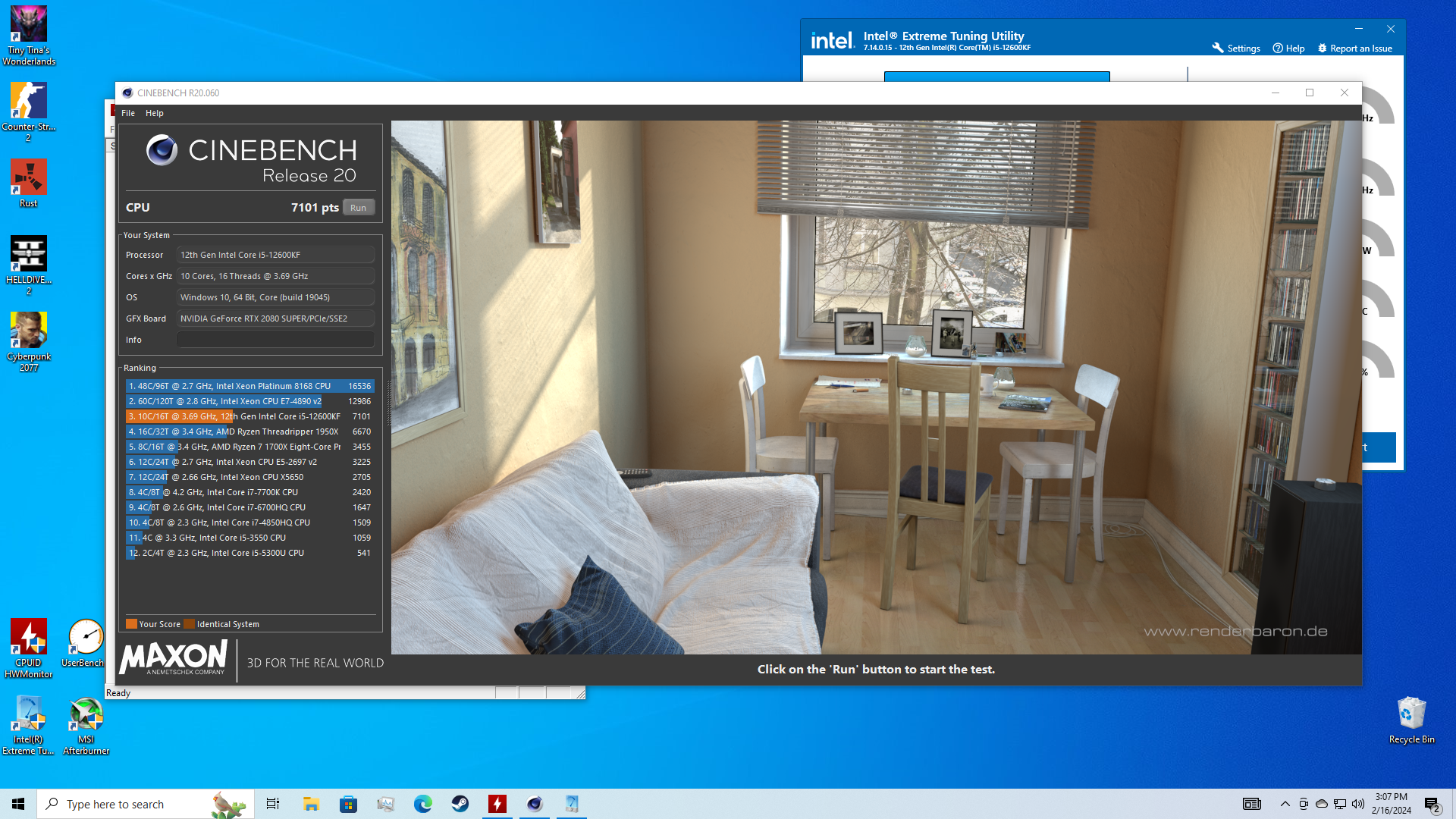Click the OneDrive tray icon
Screen dimensions: 1456x819
(1322, 804)
